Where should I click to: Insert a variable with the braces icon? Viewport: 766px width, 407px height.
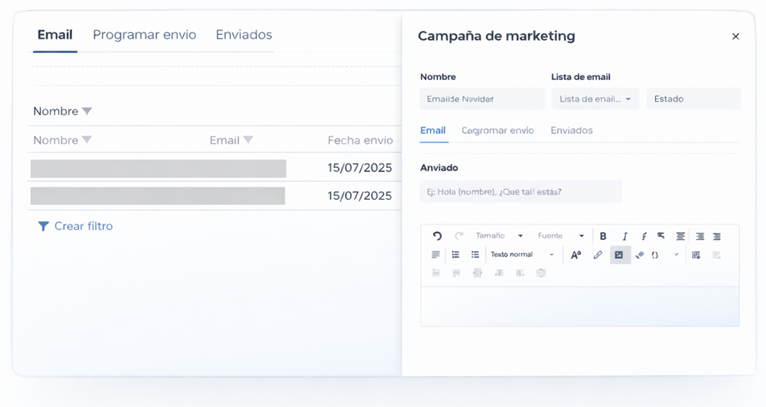click(x=655, y=255)
